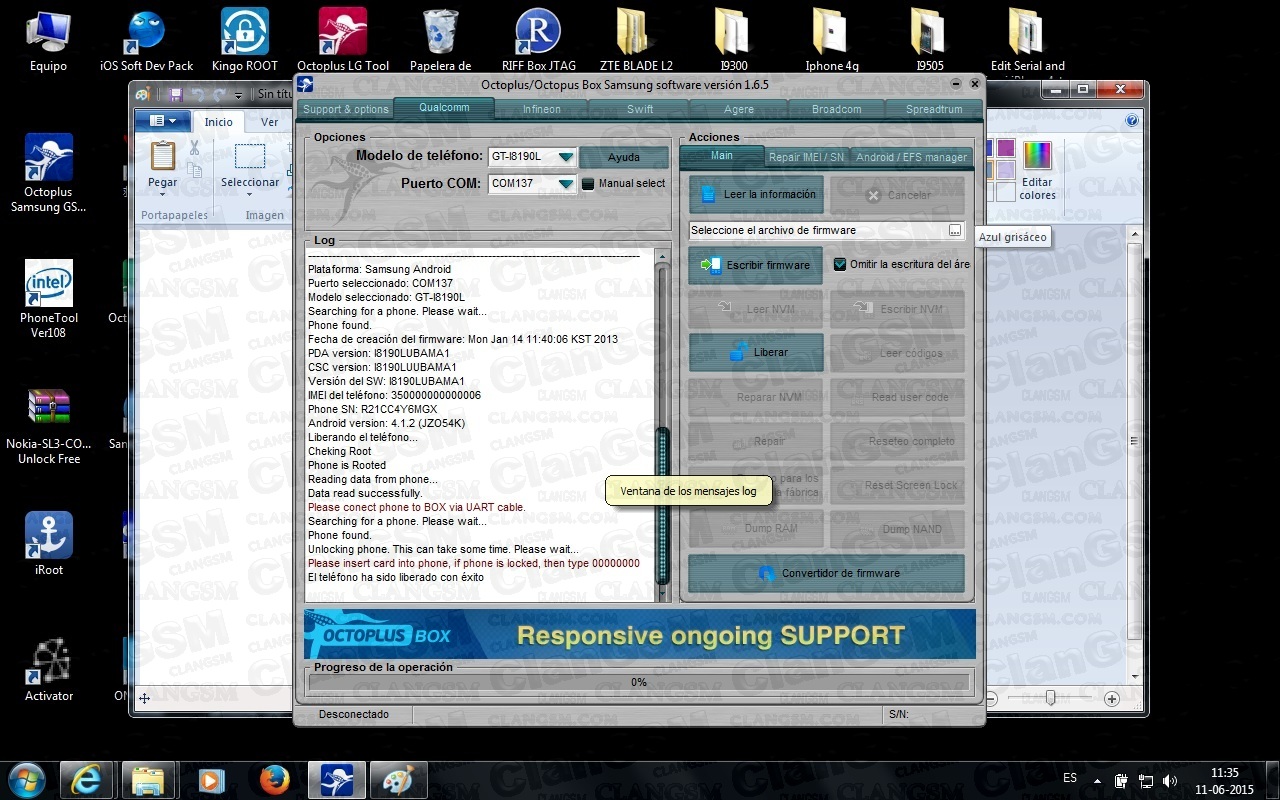
Task: Select the Main actions tab
Action: (x=721, y=156)
